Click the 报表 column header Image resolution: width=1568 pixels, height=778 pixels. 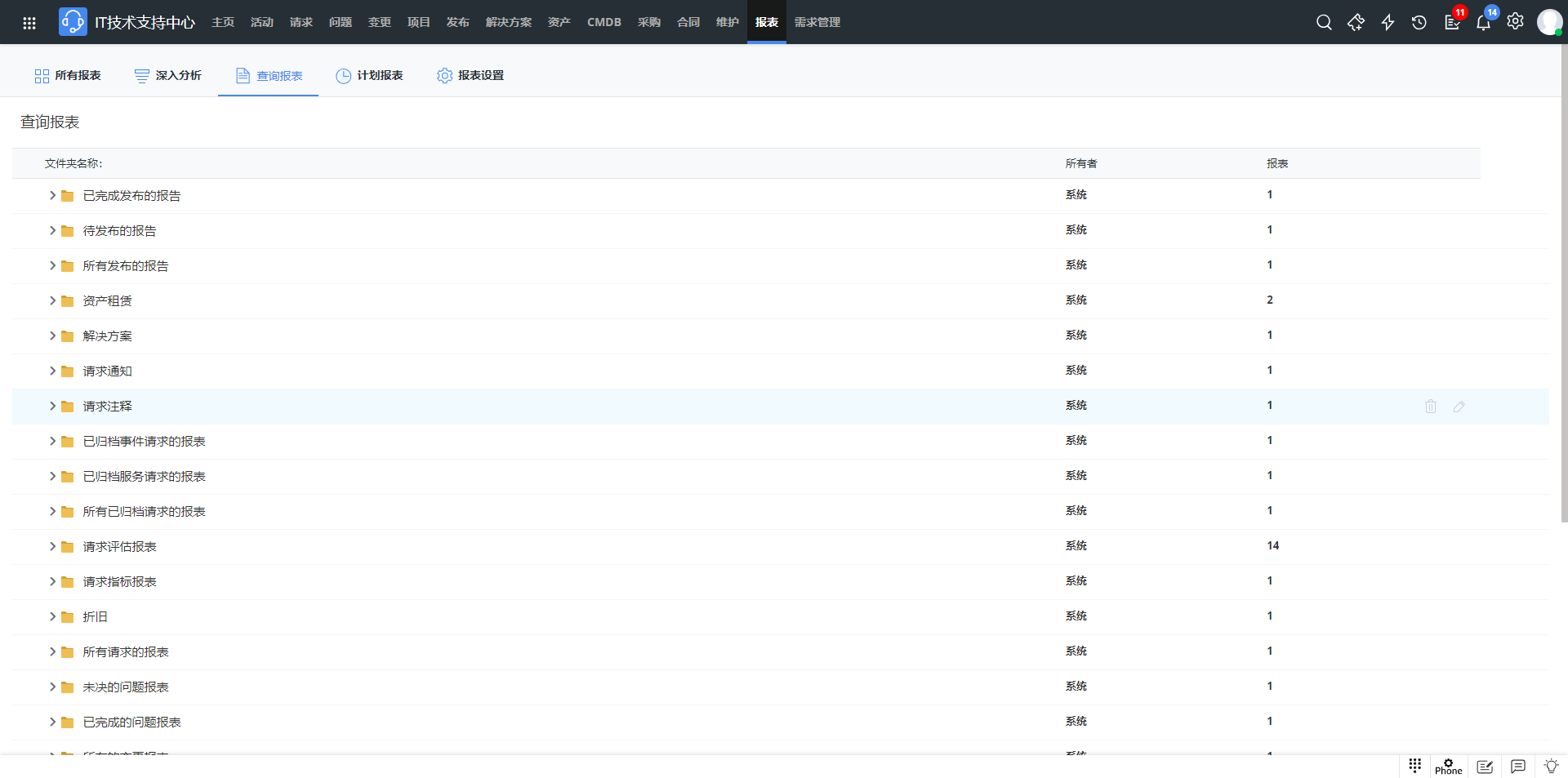click(x=1277, y=163)
